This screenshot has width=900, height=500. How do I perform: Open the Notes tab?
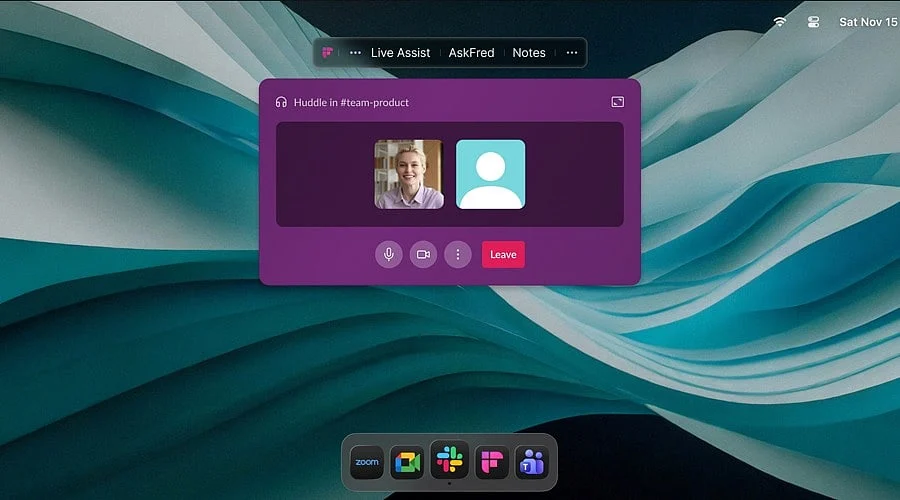click(529, 53)
